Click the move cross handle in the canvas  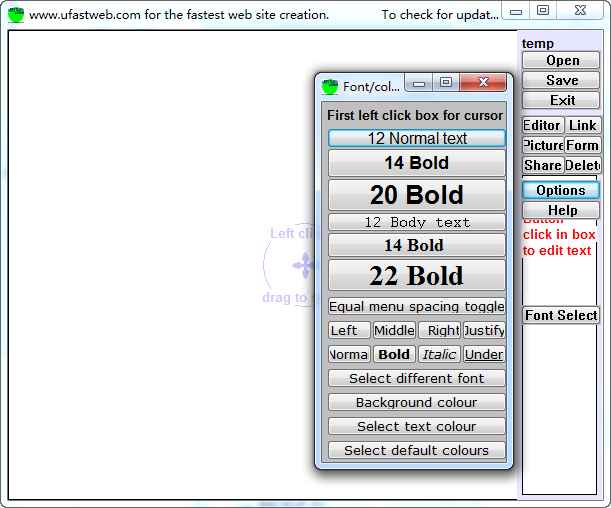pos(304,265)
